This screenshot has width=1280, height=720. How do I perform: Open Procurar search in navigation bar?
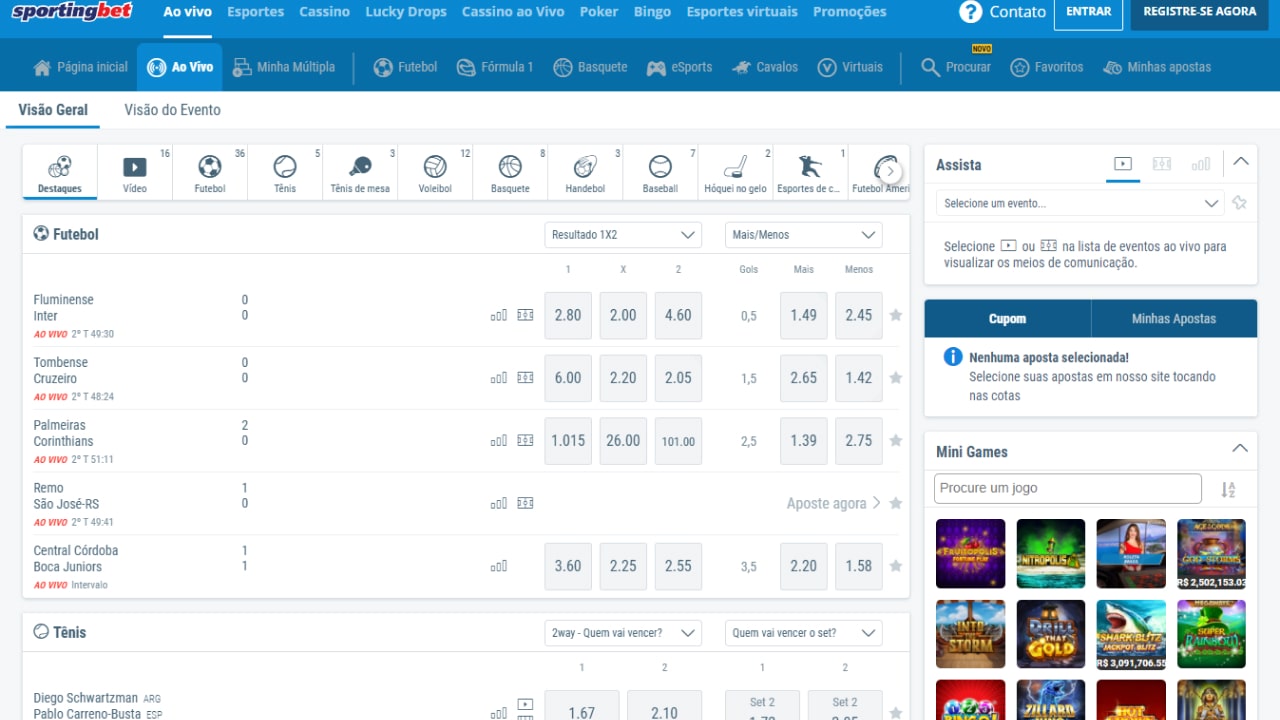956,67
